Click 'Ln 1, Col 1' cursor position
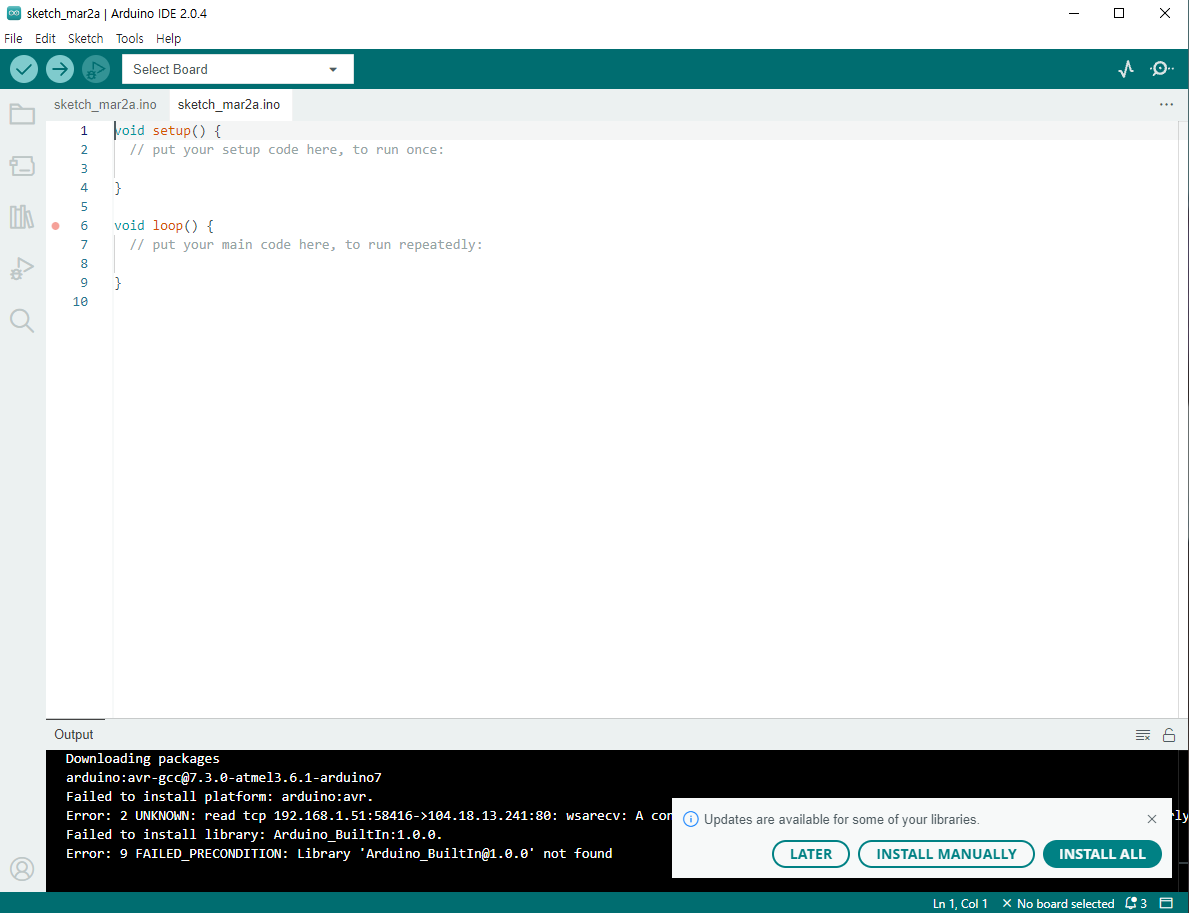This screenshot has height=913, width=1189. click(x=960, y=903)
